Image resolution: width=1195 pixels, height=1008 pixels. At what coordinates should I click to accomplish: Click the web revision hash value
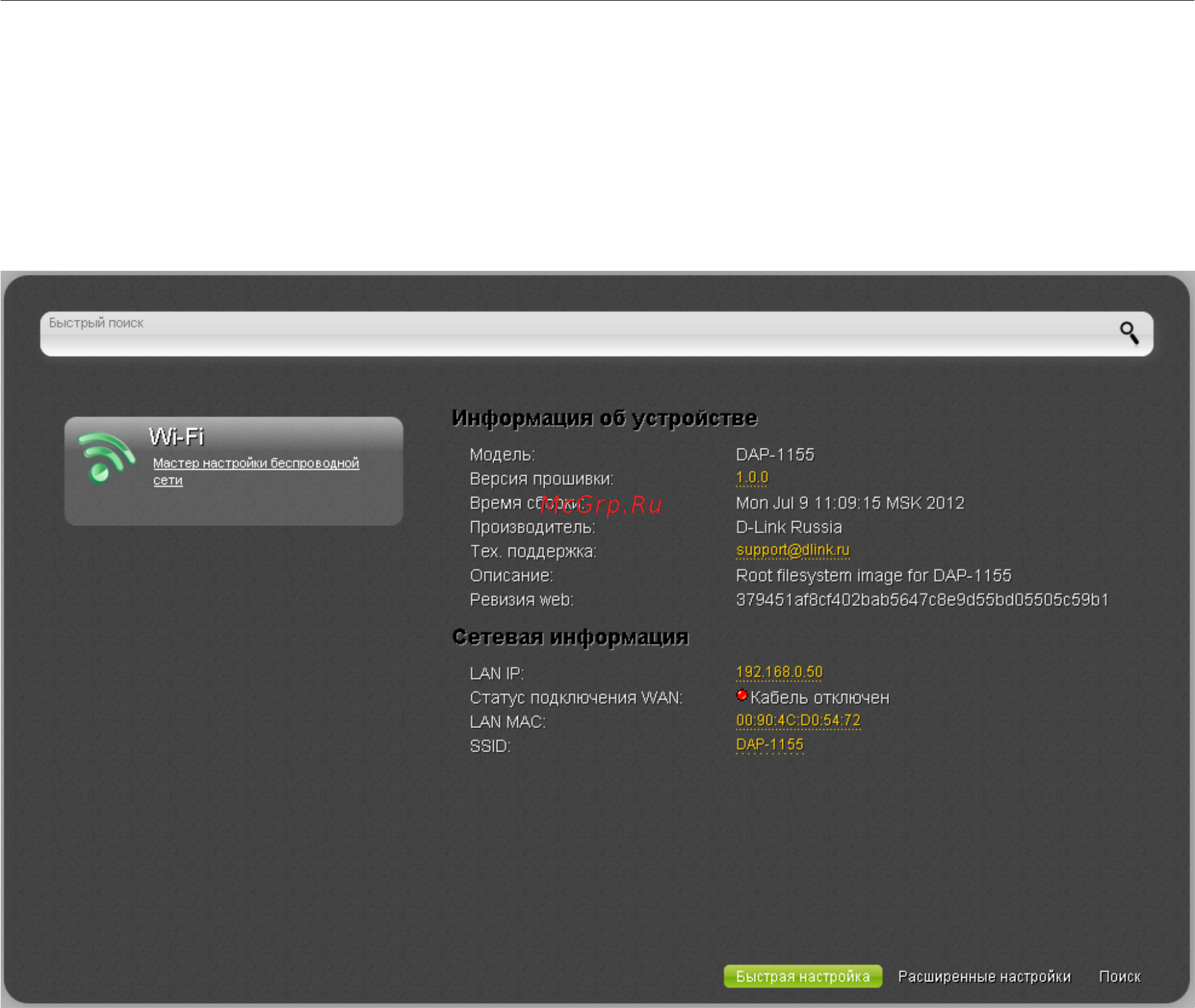tap(922, 600)
